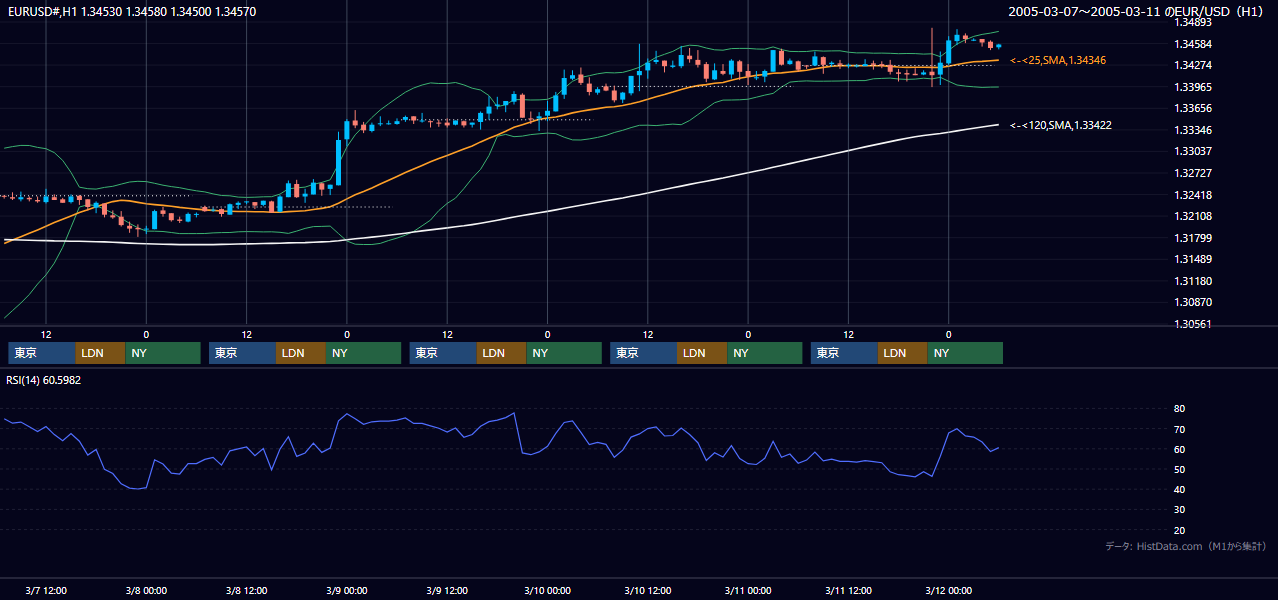The image size is (1278, 600).
Task: Click the RSI(14) 60.5982 indicator label
Action: [x=43, y=380]
